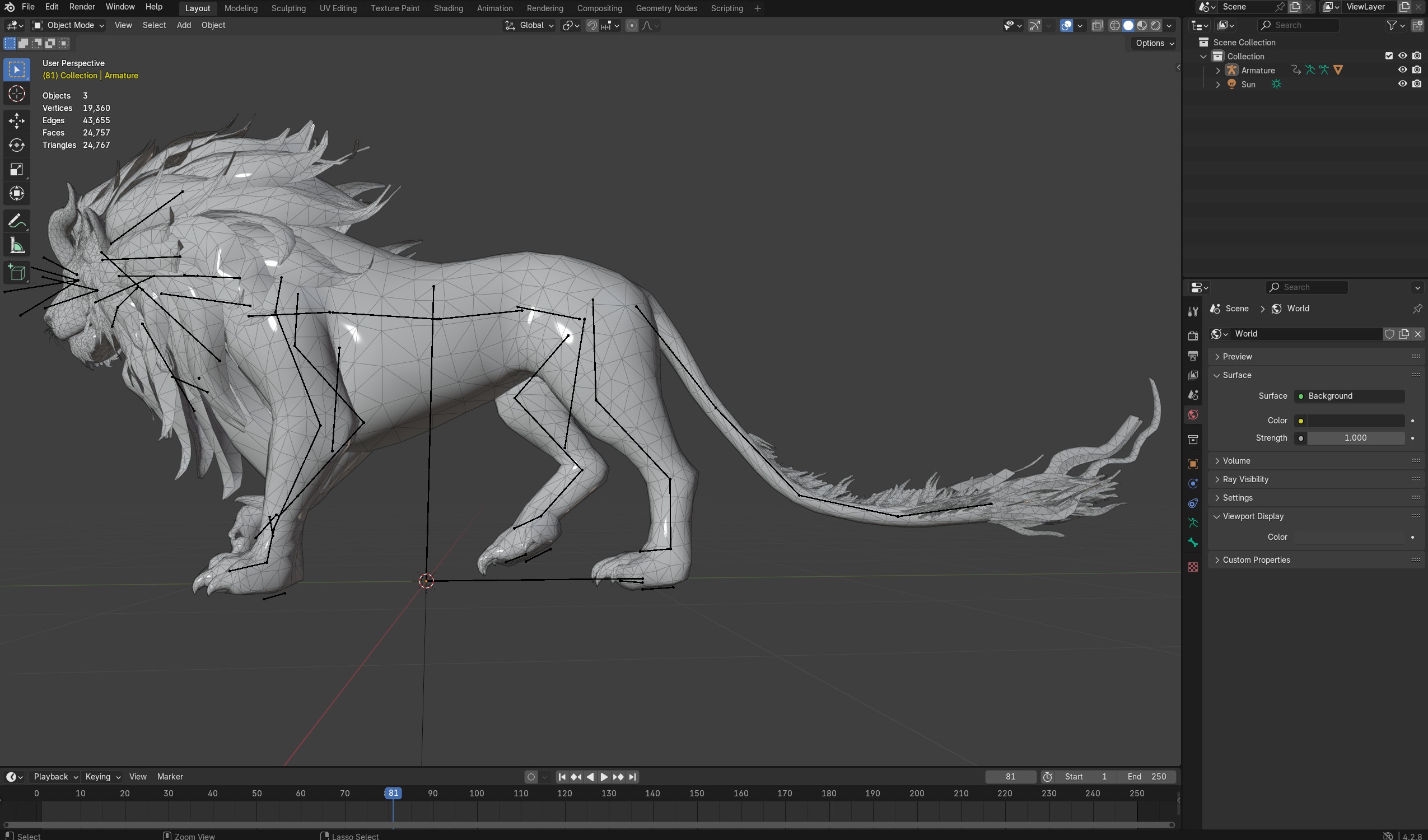
Task: Uncheck the Collection exclude checkbox
Action: pyautogui.click(x=1388, y=56)
